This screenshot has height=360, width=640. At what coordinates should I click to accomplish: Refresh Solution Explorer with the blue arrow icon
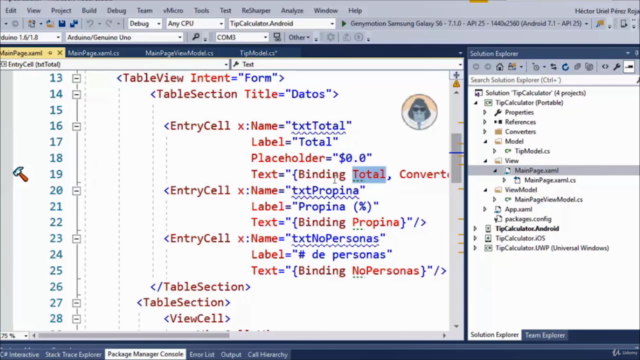565,67
